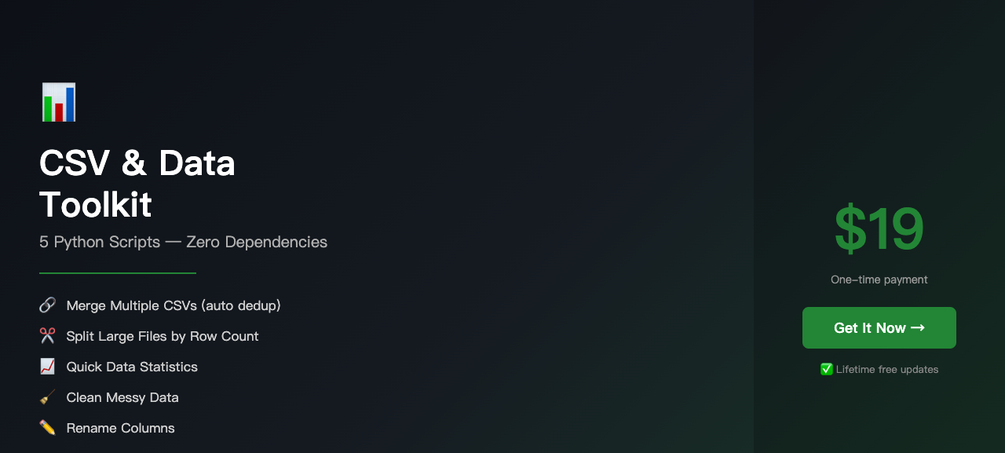Click the pencil rename icon
This screenshot has width=1005, height=453.
click(47, 428)
